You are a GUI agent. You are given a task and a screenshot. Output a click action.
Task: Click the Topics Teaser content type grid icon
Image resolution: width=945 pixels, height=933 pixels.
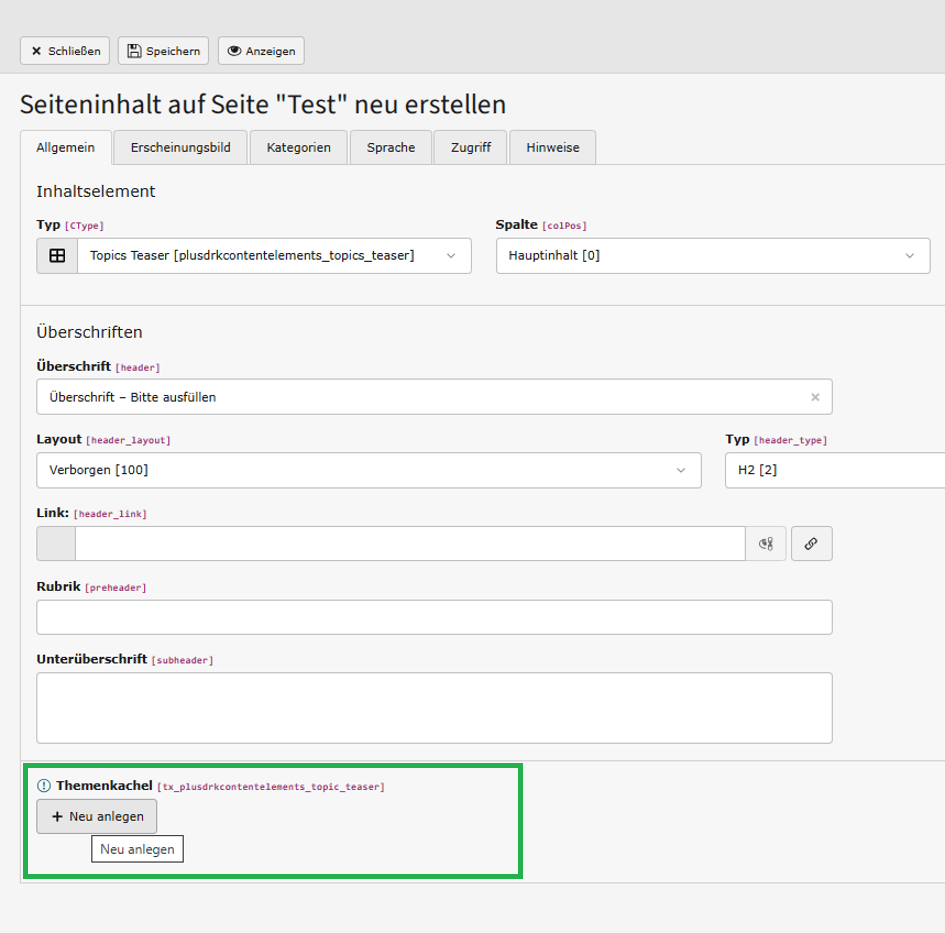click(57, 256)
